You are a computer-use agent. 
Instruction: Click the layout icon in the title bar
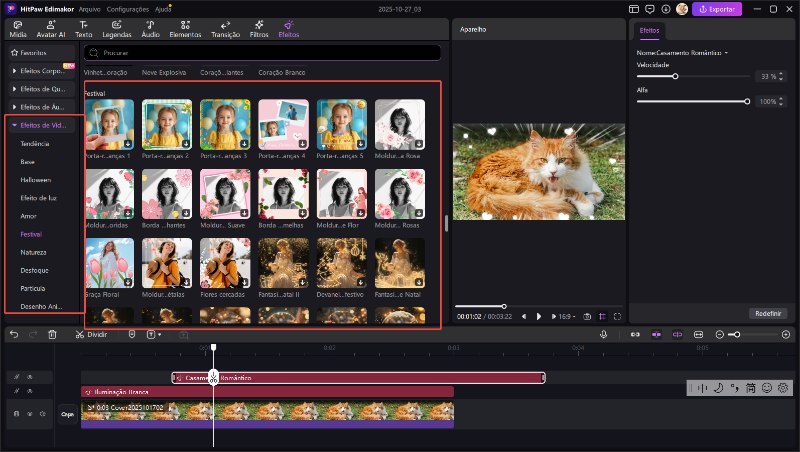[x=634, y=9]
